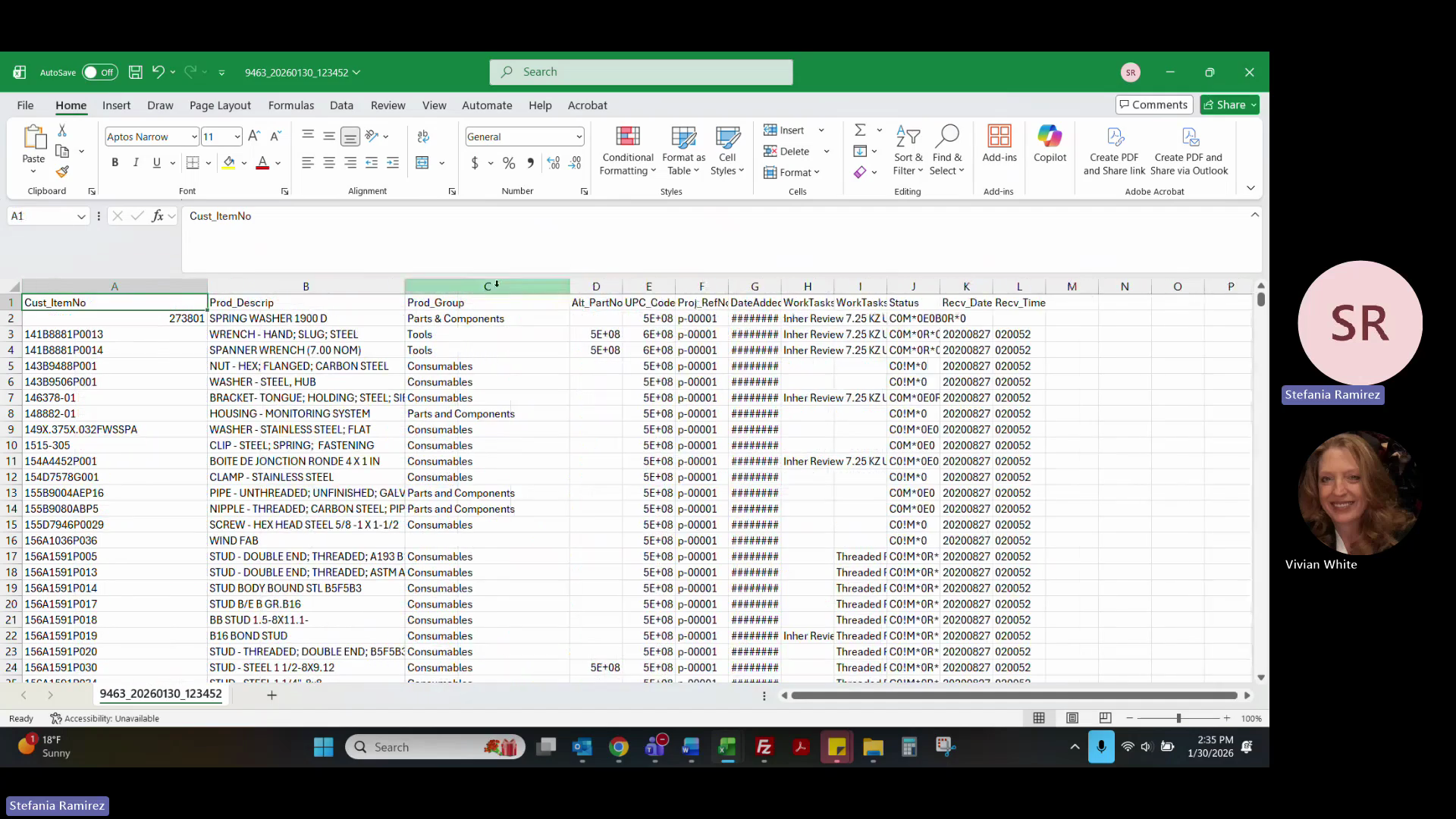Viewport: 1456px width, 819px height.
Task: Toggle Italic formatting
Action: click(136, 162)
